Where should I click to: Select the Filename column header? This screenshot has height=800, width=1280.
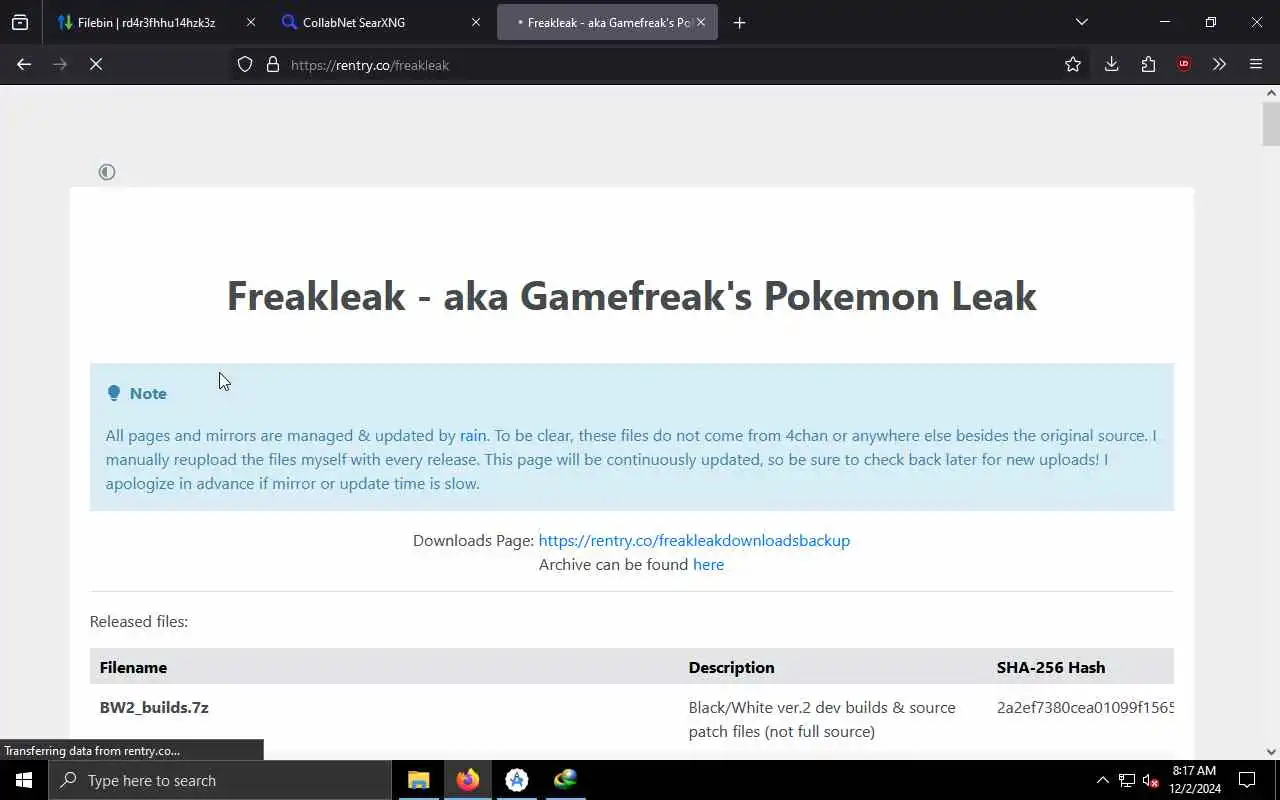click(x=133, y=667)
